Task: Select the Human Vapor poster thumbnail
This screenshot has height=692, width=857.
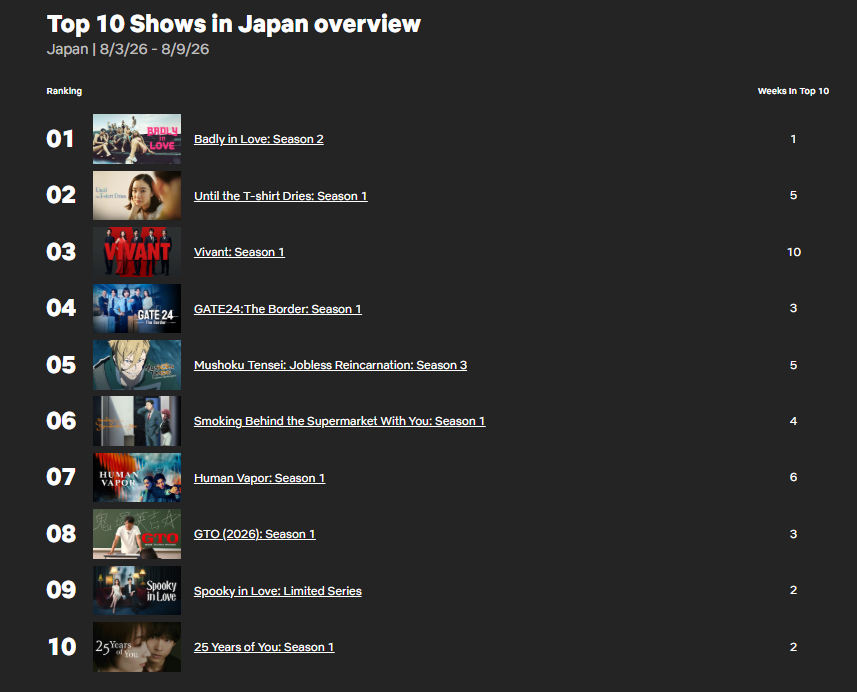Action: click(x=137, y=477)
